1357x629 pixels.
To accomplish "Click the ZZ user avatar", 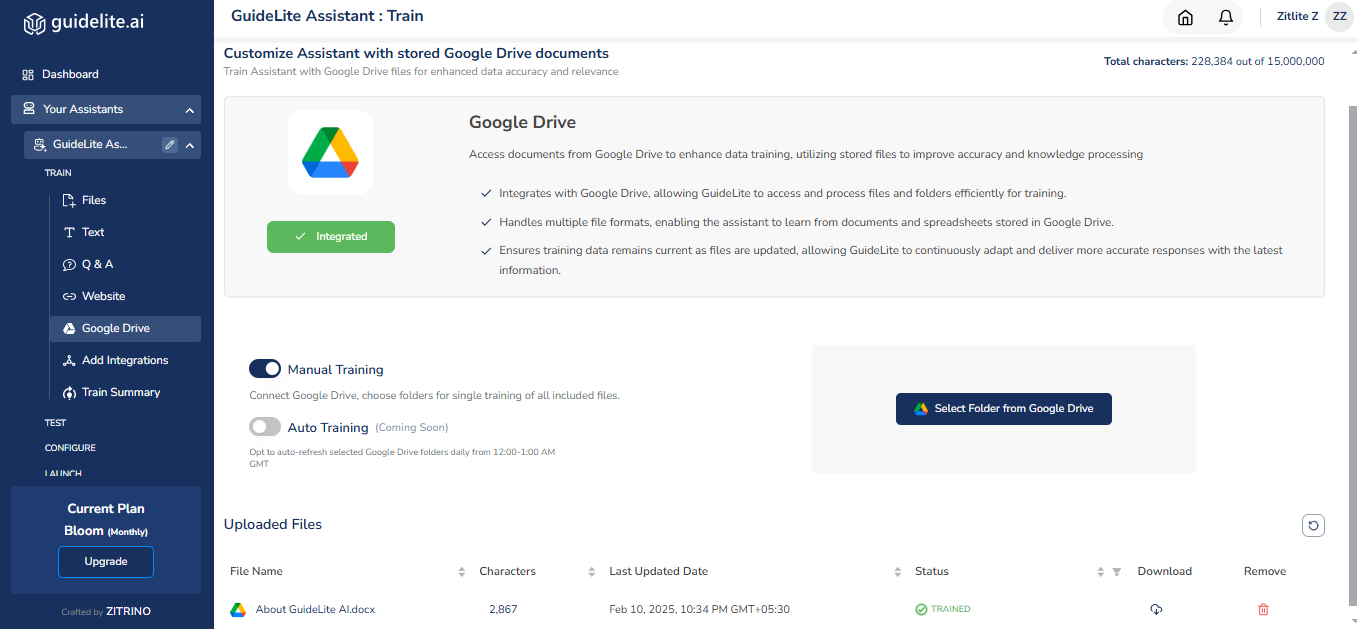I will point(1339,17).
